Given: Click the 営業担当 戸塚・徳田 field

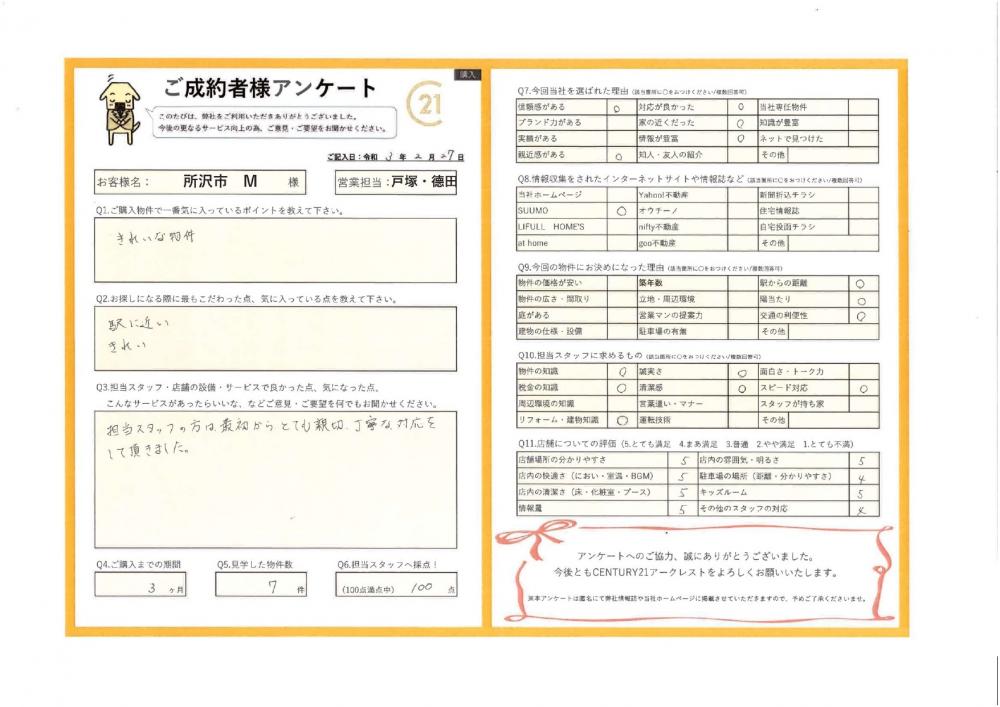Looking at the screenshot, I should point(396,182).
